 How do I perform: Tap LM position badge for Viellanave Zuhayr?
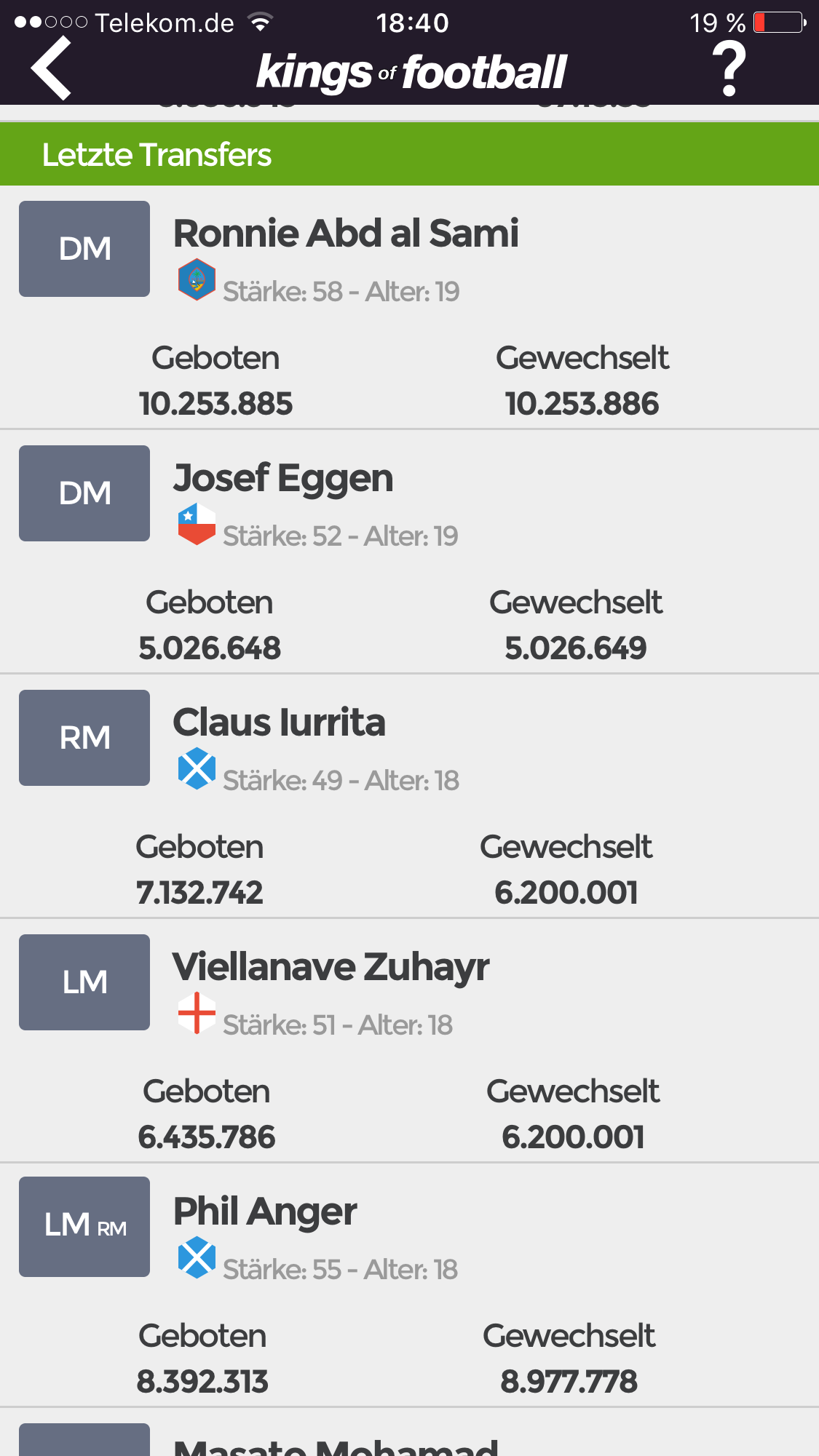coord(84,982)
